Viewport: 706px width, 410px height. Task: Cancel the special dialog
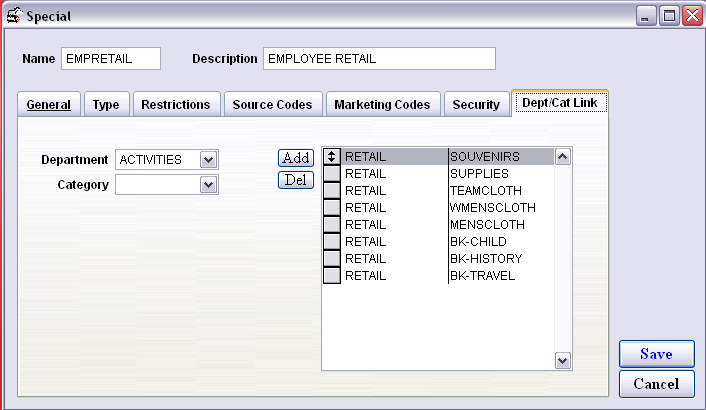point(656,384)
